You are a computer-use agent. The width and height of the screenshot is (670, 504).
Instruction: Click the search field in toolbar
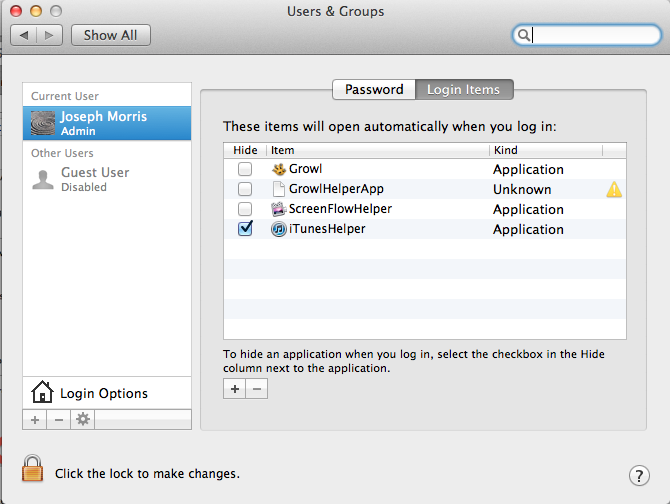pos(590,35)
